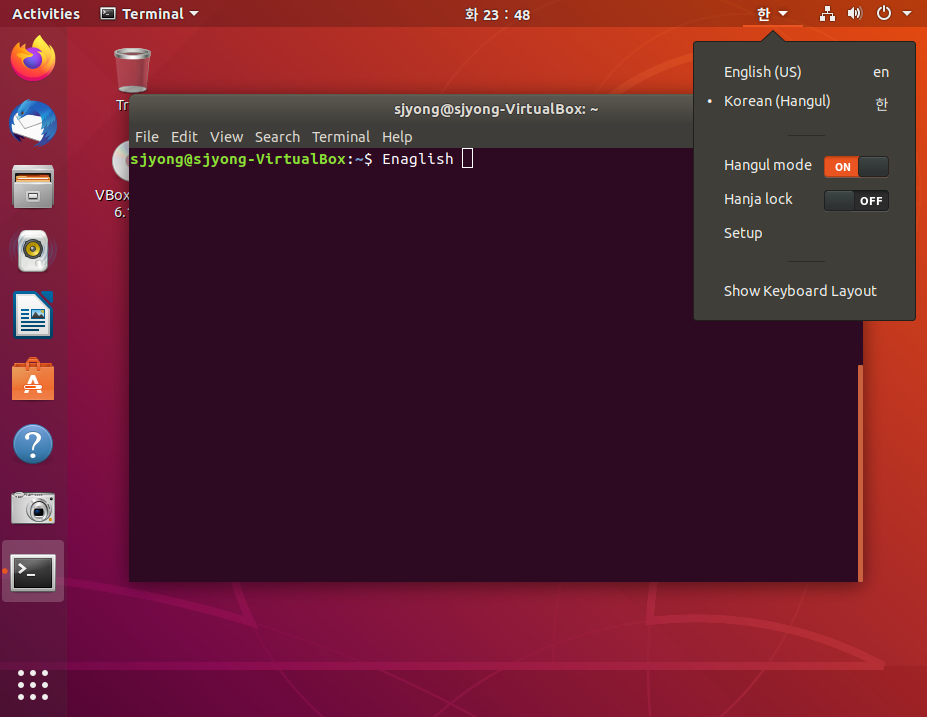This screenshot has width=927, height=717.
Task: Click the volume speaker icon in the top bar
Action: pos(855,13)
